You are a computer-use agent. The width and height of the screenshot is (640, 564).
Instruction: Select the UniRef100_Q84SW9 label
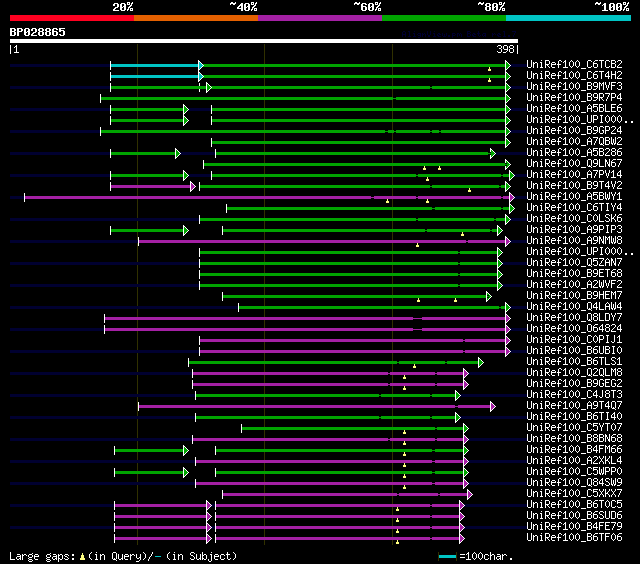(574, 483)
